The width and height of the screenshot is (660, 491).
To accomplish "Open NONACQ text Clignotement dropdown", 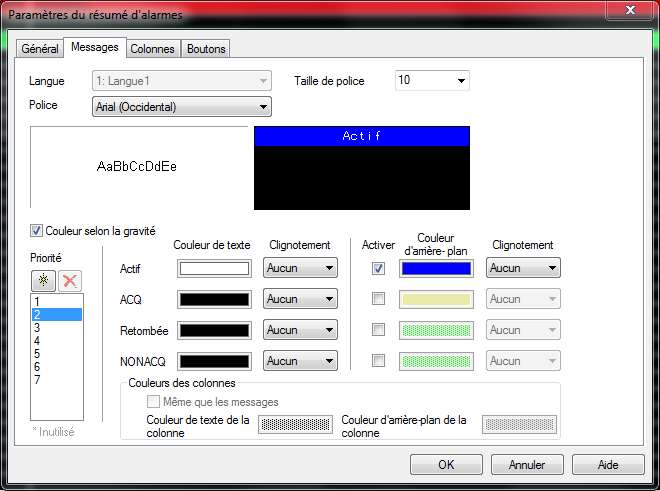I will click(300, 361).
